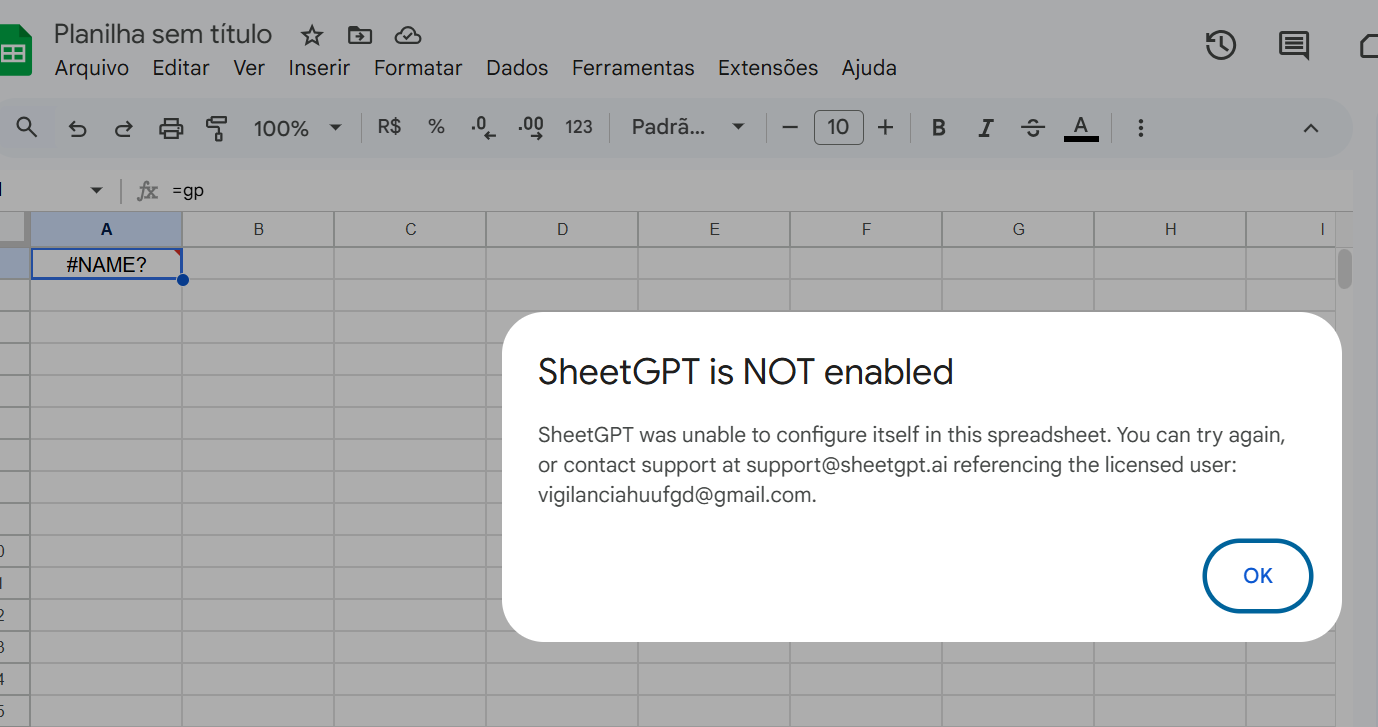Click the font size field
Viewport: 1378px width, 727px height.
click(839, 127)
